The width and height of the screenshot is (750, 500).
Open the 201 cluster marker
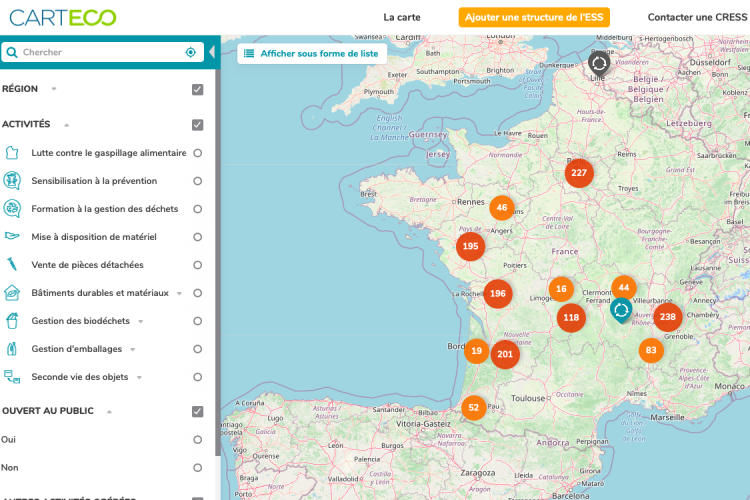click(x=505, y=354)
